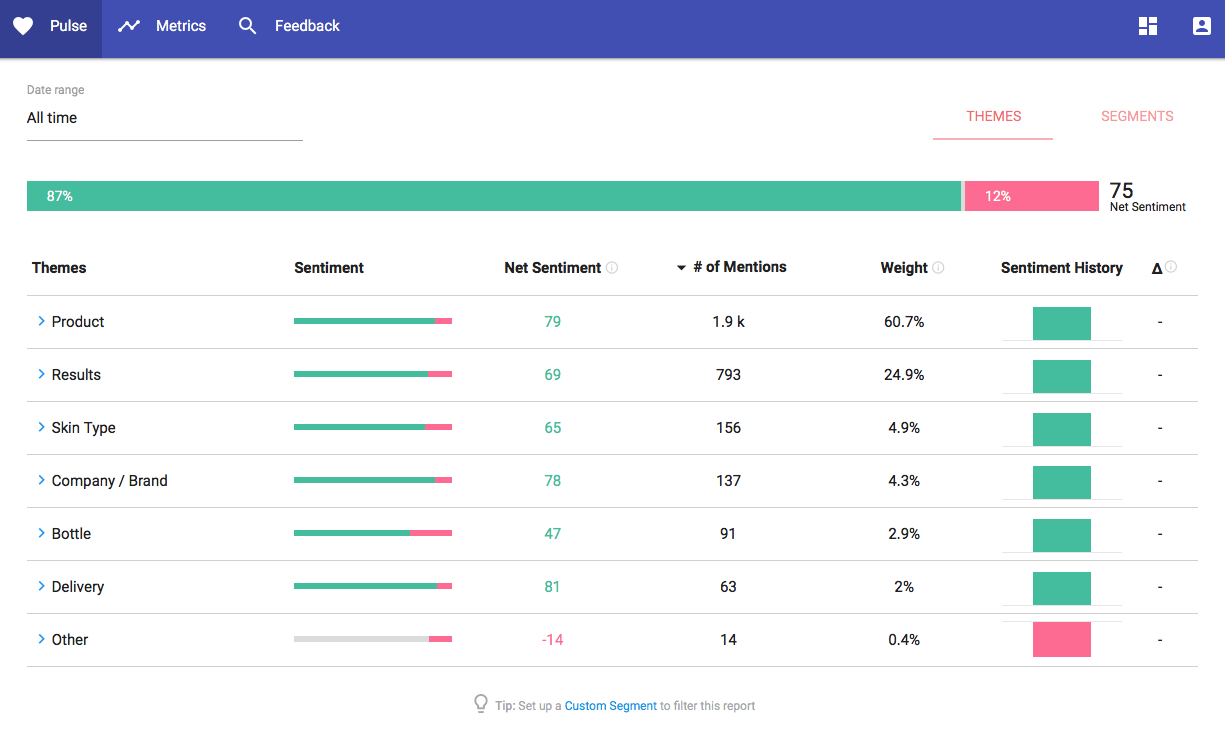Image resolution: width=1225 pixels, height=731 pixels.
Task: Click the Pulse heart icon
Action: click(23, 26)
